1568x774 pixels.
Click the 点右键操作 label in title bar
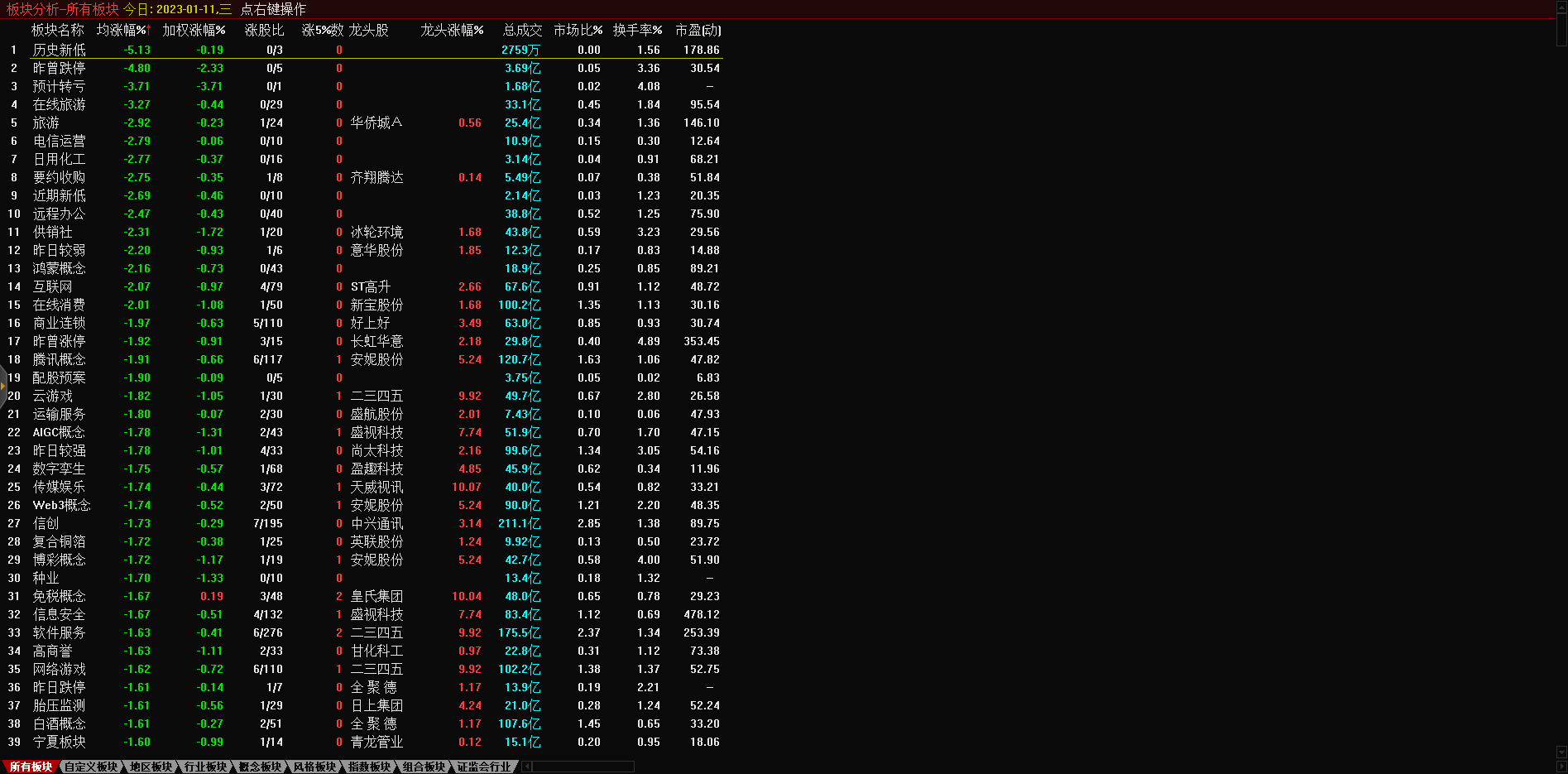pyautogui.click(x=273, y=9)
